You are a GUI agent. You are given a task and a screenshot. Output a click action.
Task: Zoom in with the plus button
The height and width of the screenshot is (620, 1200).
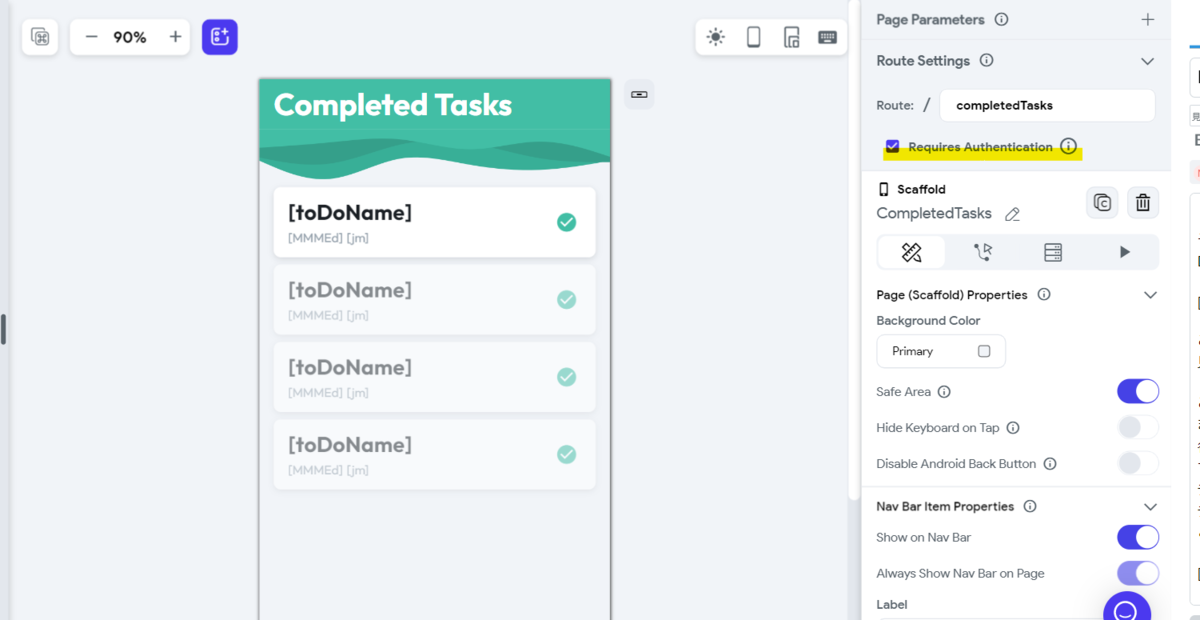(x=175, y=37)
